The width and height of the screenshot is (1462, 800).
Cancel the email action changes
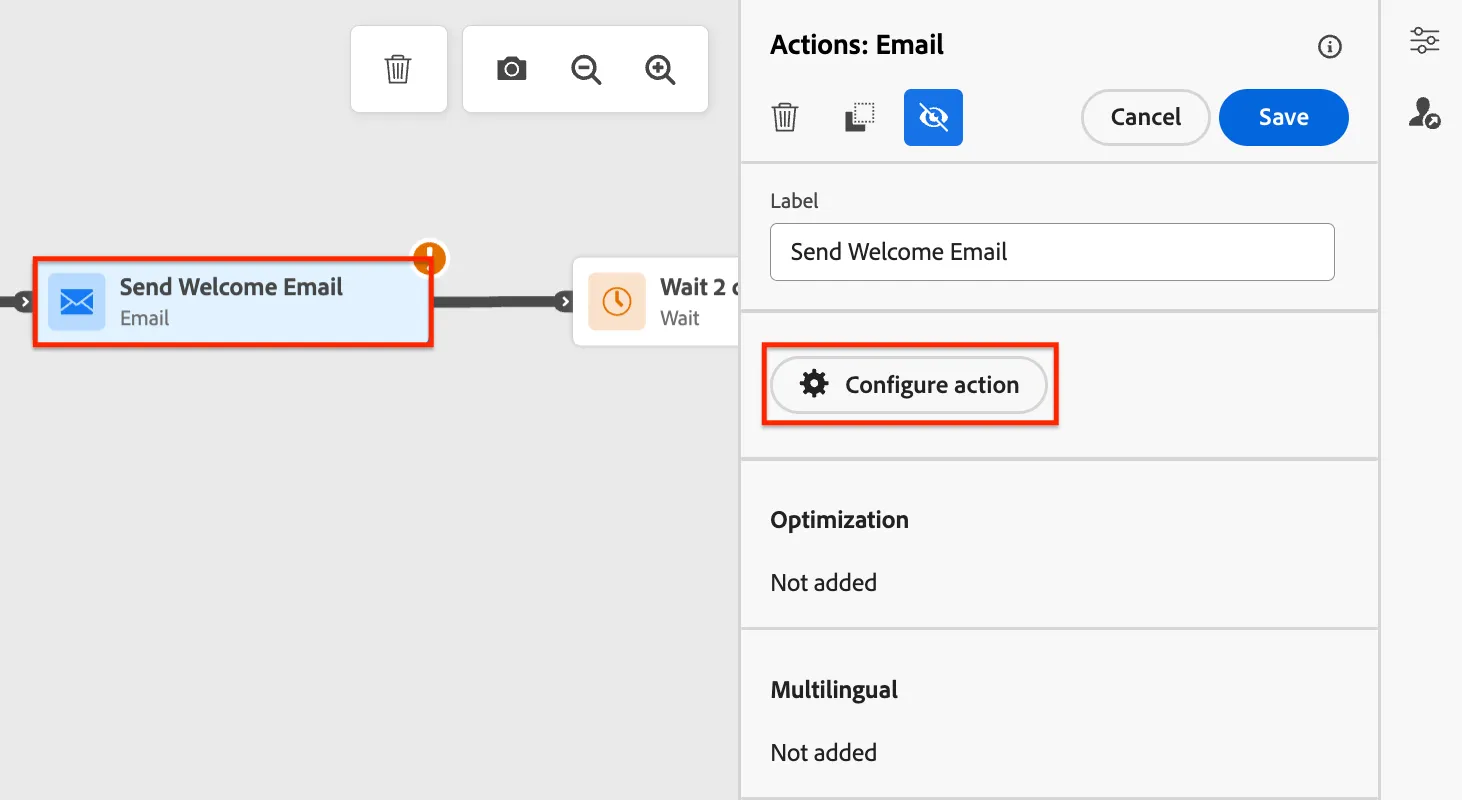(x=1146, y=117)
